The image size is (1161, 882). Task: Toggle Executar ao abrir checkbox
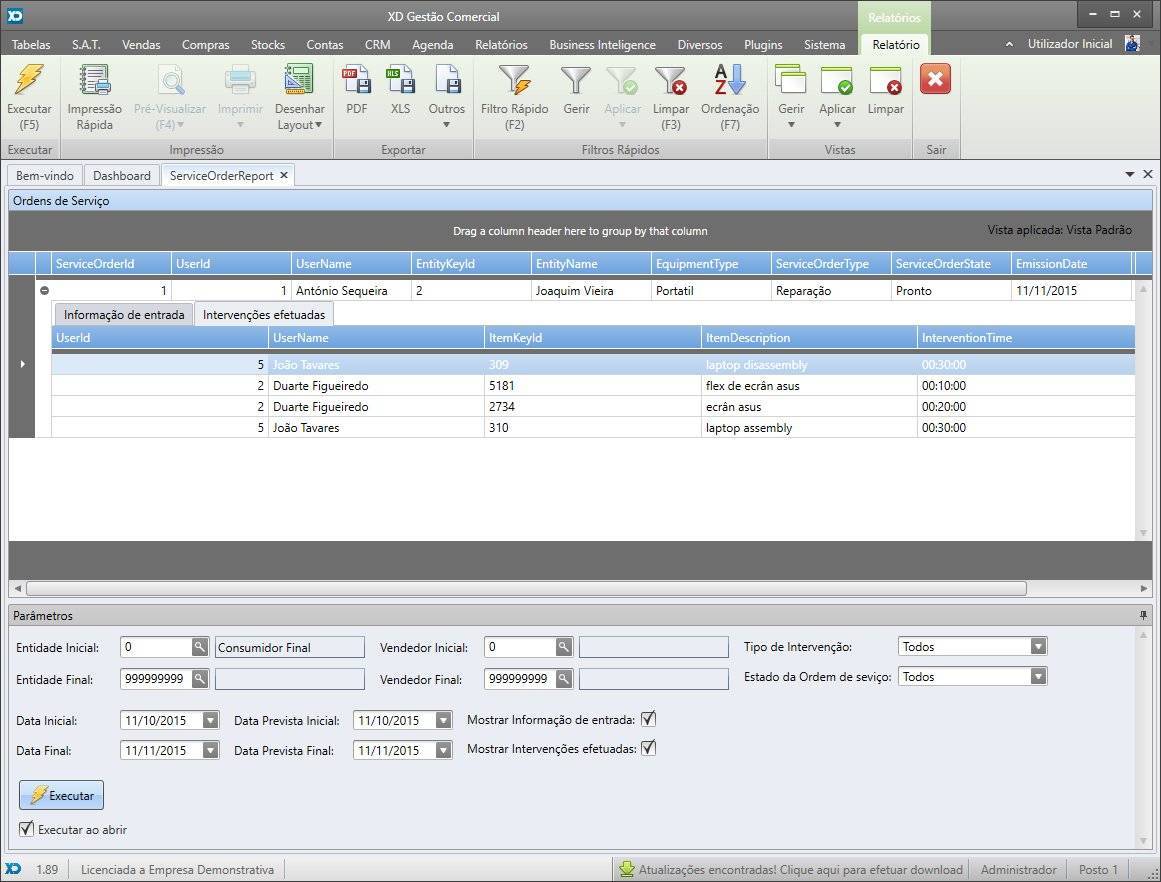pyautogui.click(x=26, y=829)
